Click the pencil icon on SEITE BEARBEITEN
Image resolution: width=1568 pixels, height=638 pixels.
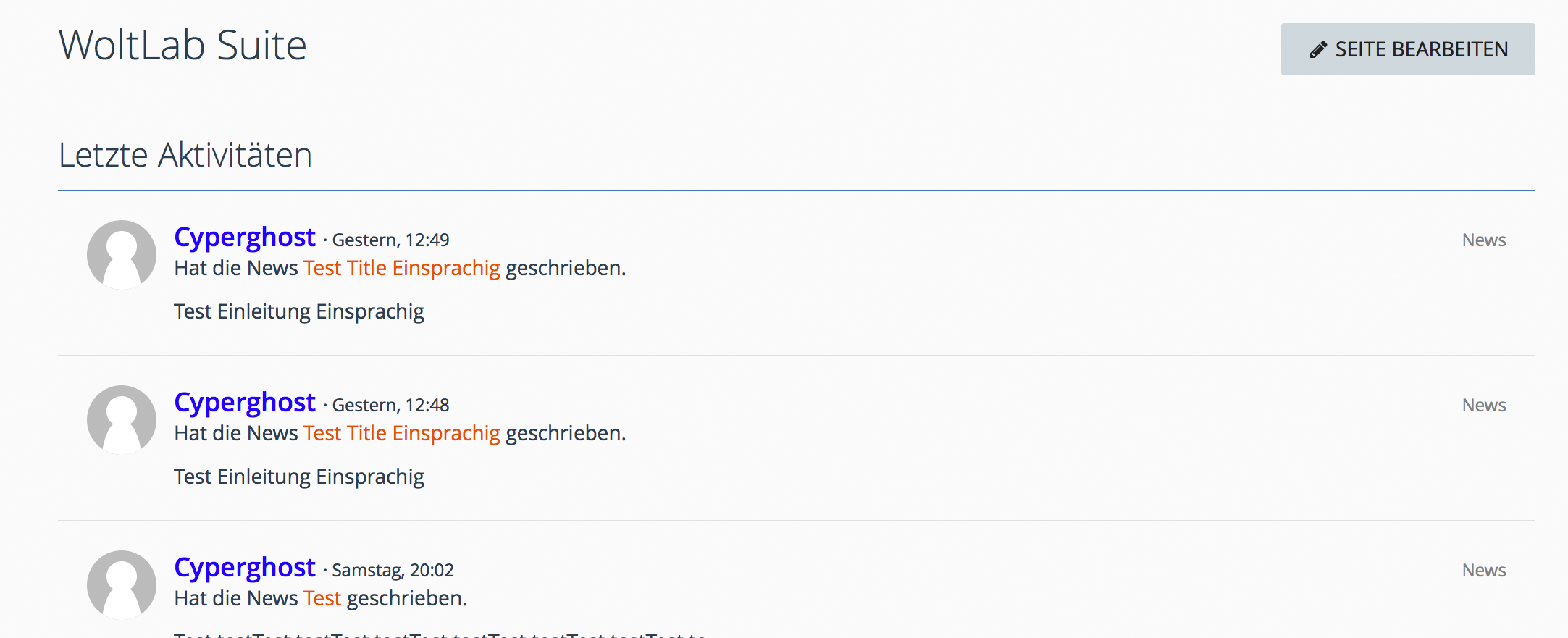tap(1318, 49)
